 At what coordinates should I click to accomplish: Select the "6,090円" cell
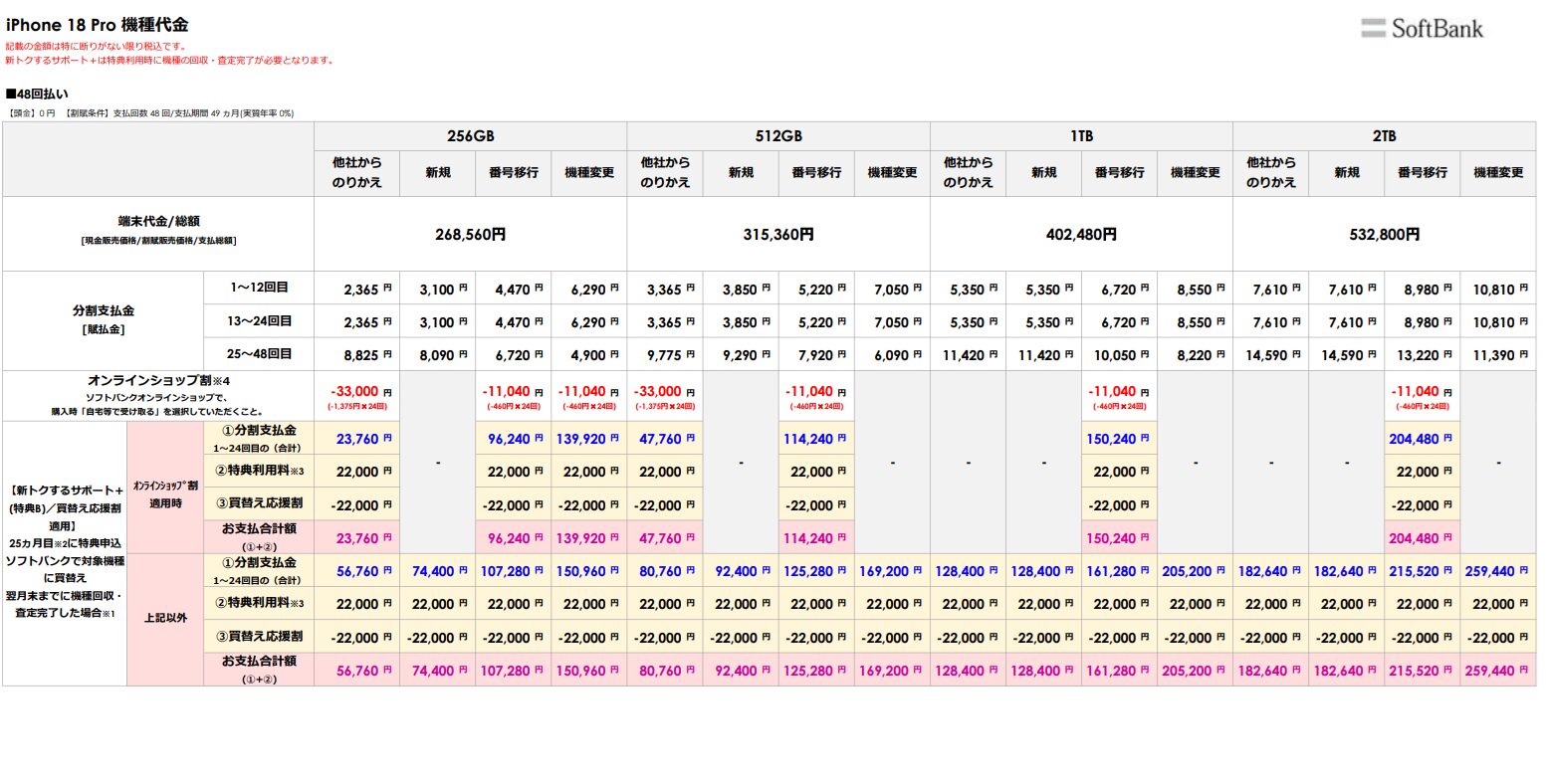[x=892, y=355]
